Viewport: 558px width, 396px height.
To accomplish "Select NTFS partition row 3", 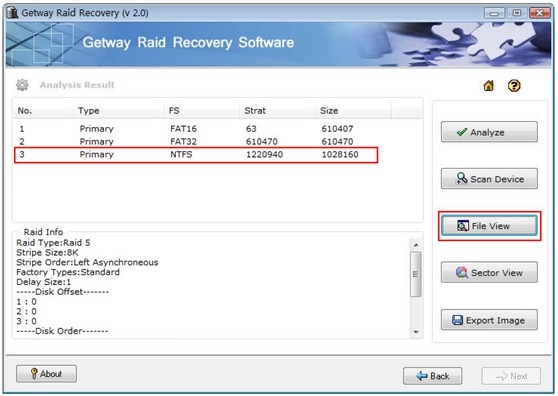I will coord(196,155).
